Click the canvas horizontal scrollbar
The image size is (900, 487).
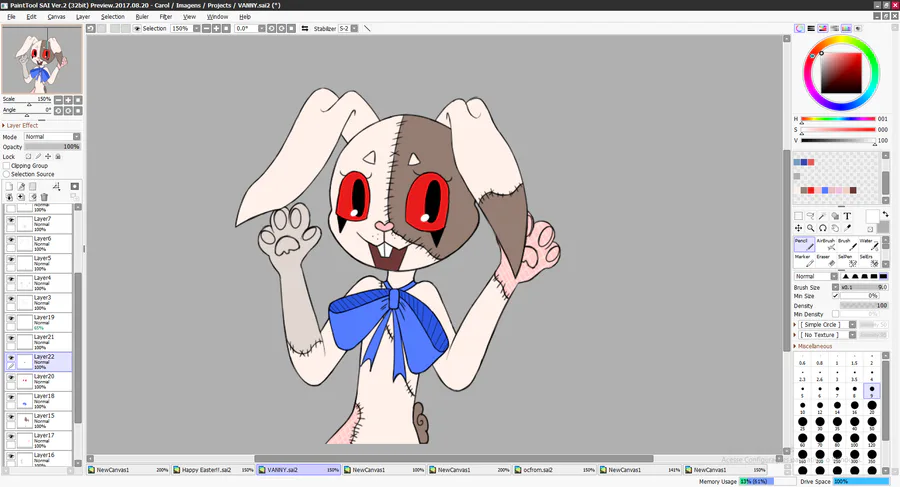coord(453,458)
